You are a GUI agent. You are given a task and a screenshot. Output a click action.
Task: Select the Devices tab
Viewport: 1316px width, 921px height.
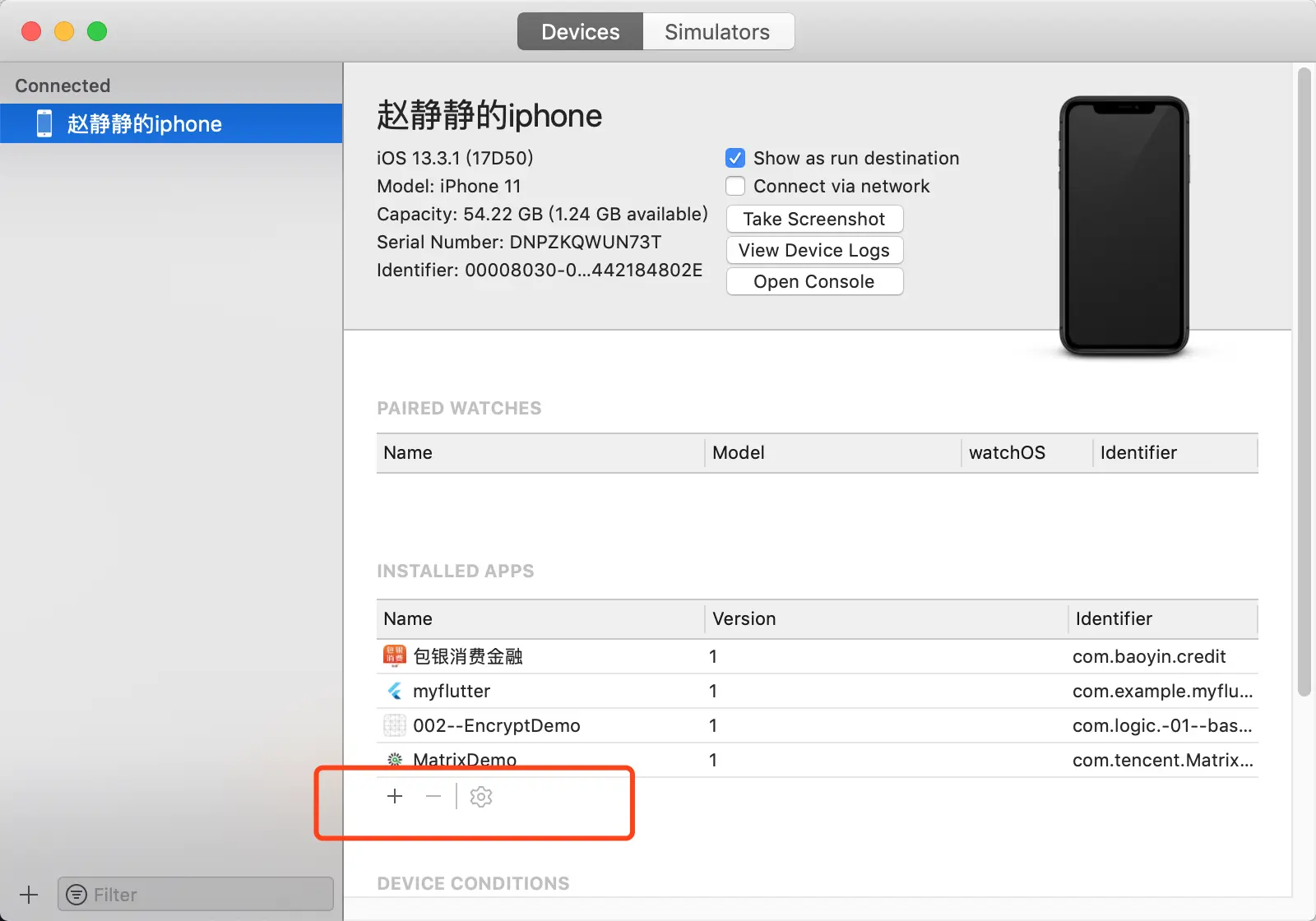pyautogui.click(x=580, y=31)
